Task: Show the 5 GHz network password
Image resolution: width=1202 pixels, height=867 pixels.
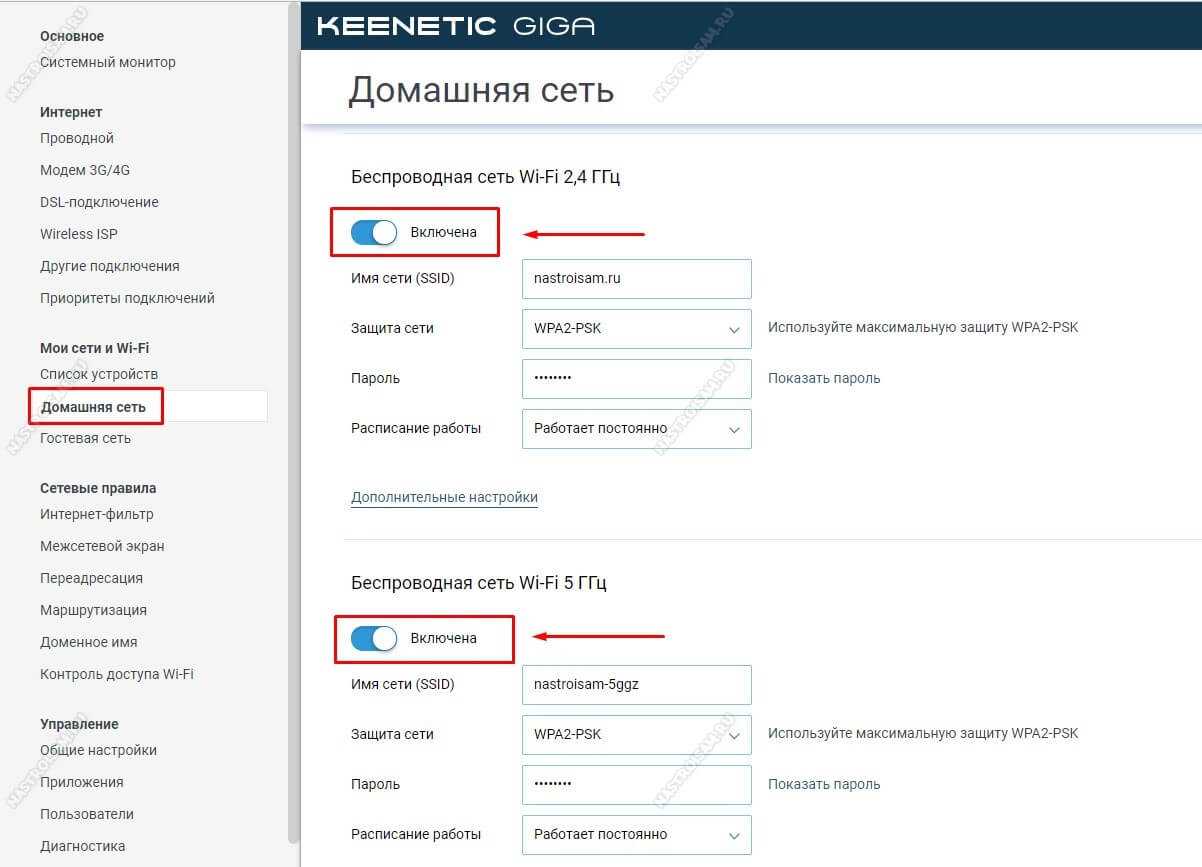Action: click(824, 784)
